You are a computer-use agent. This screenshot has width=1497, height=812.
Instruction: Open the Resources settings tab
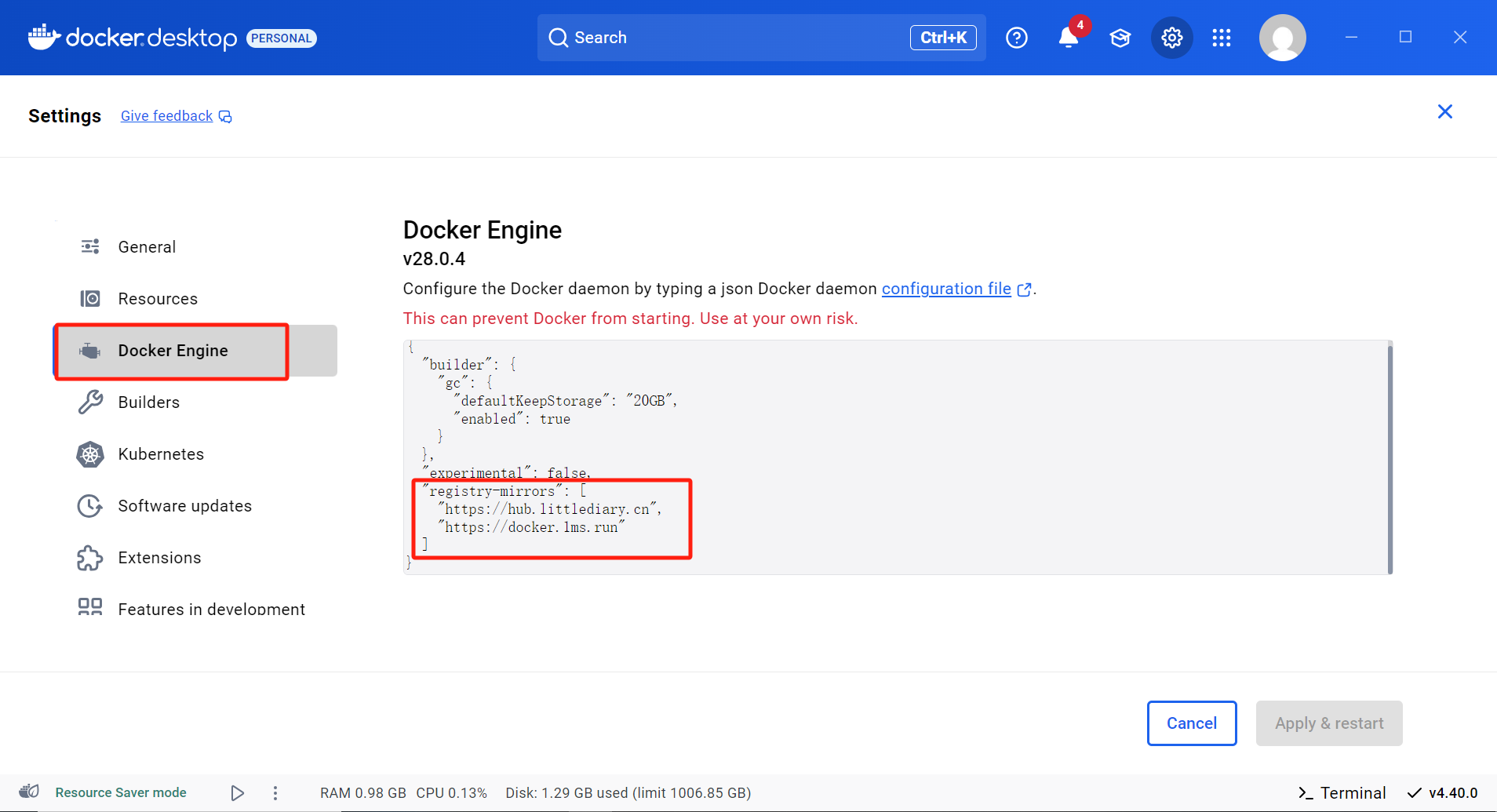196,298
